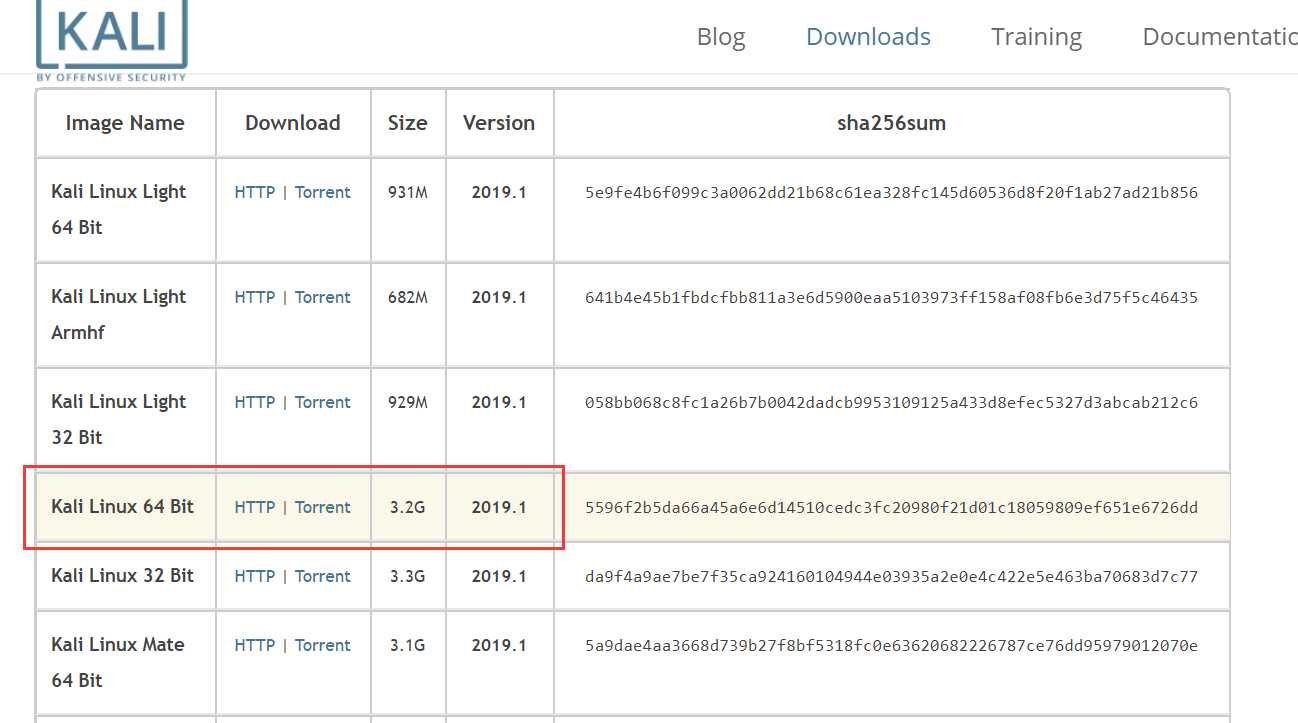Download Kali Linux 32 Bit via HTTP
Viewport: 1298px width, 723px height.
coord(255,576)
